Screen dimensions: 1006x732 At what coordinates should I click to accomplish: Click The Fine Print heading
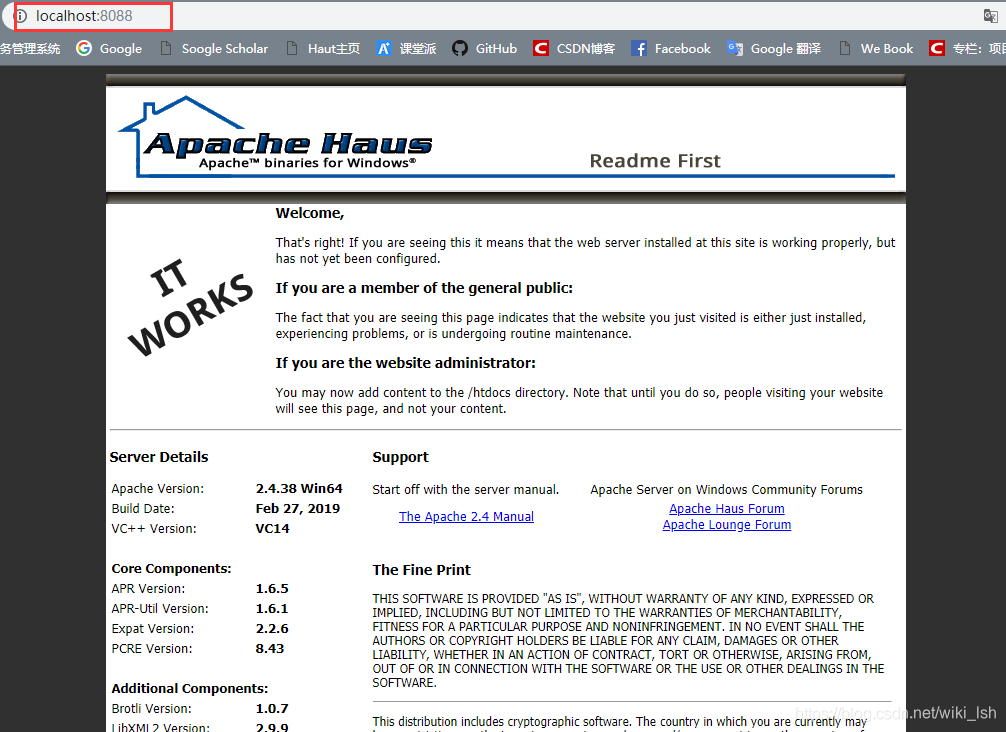[x=422, y=570]
